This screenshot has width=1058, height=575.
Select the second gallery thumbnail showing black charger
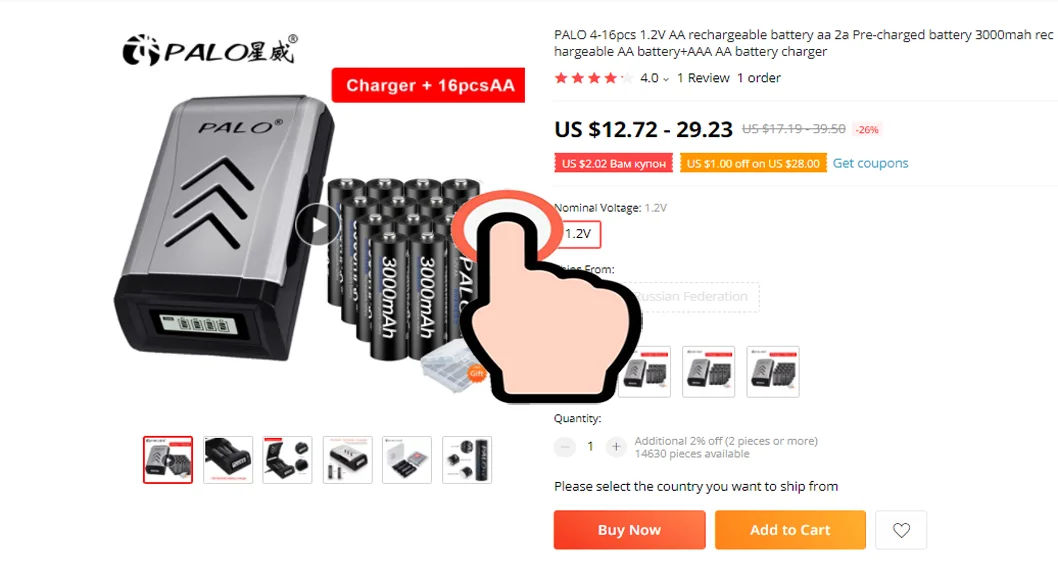coord(228,460)
